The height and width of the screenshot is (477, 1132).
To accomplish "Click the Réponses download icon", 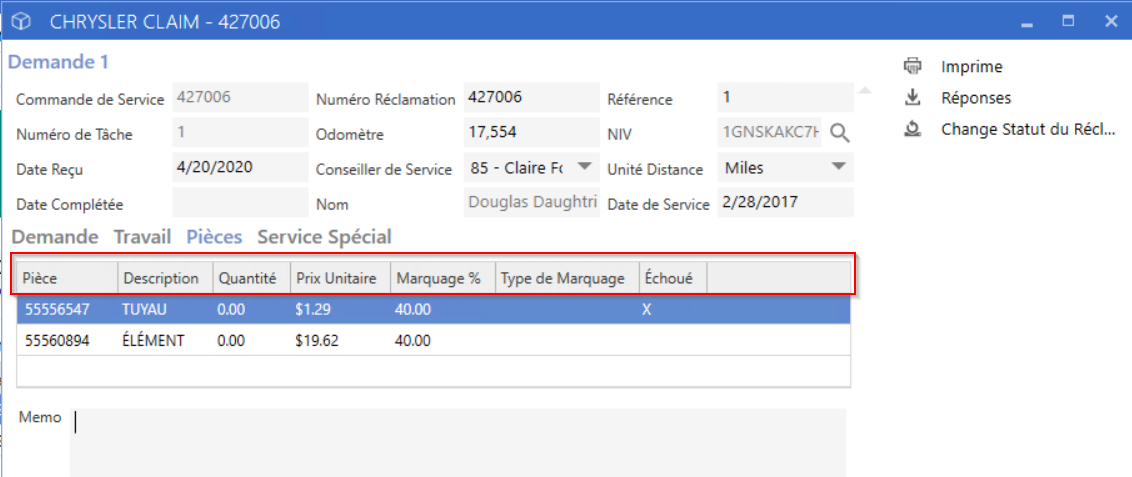I will click(913, 97).
